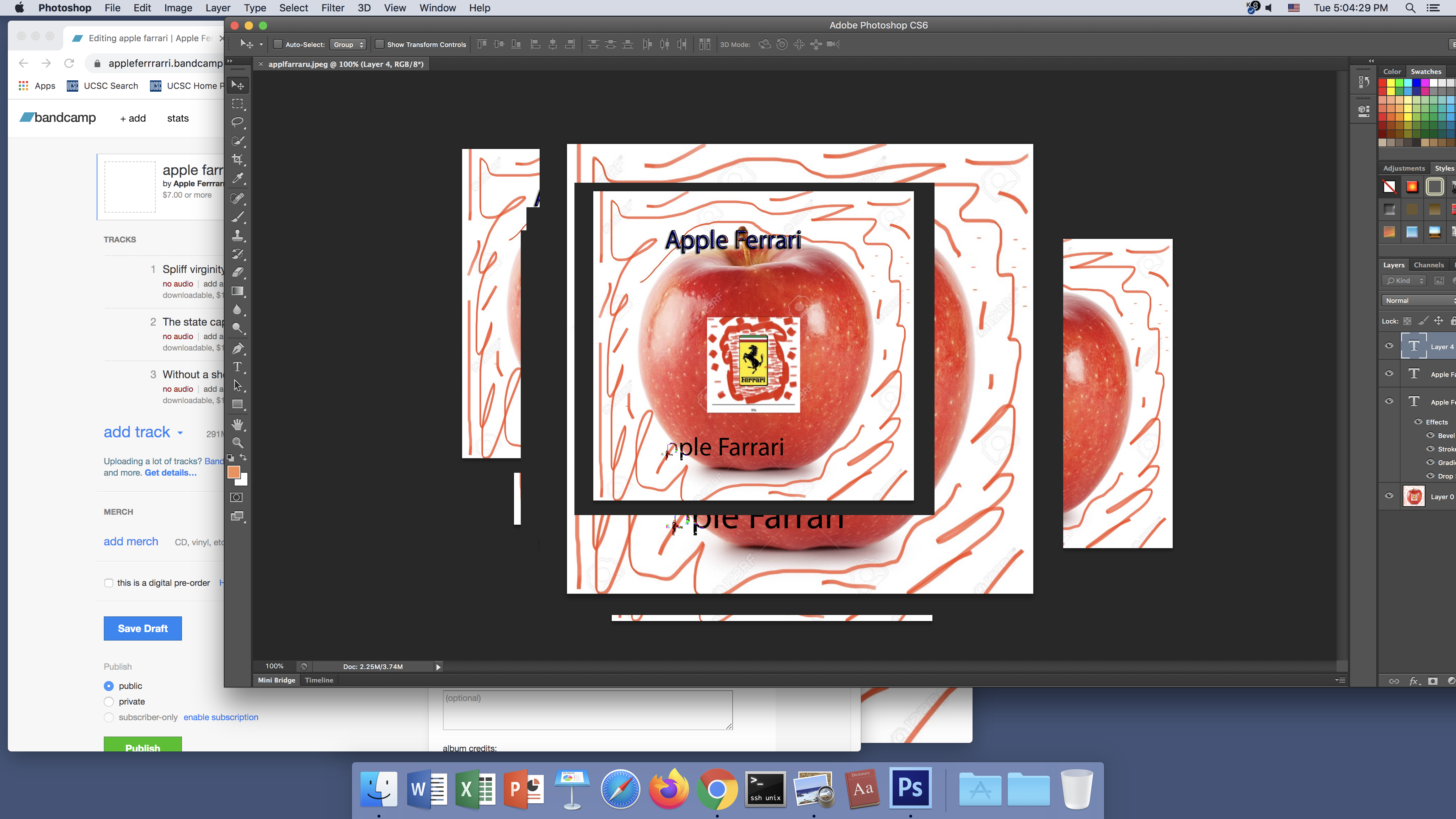Click link layers icon in Layers panel
1456x819 pixels.
pos(1394,681)
